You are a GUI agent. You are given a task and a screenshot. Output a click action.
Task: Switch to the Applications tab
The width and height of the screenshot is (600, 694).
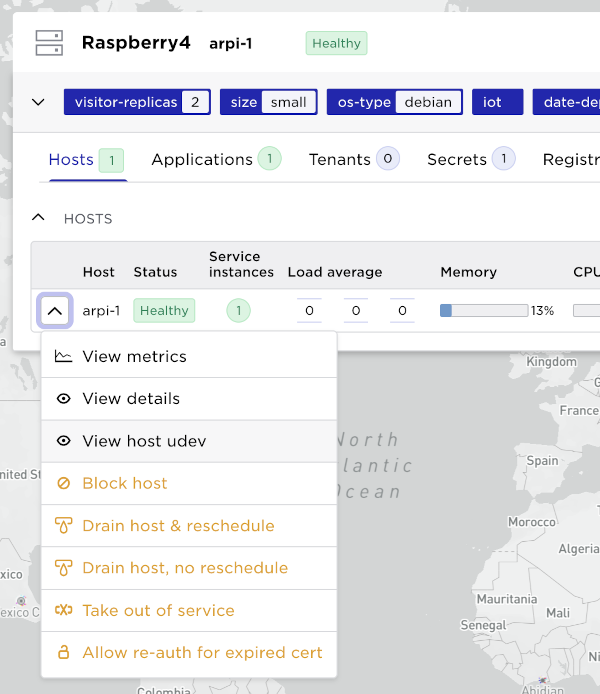pyautogui.click(x=202, y=159)
